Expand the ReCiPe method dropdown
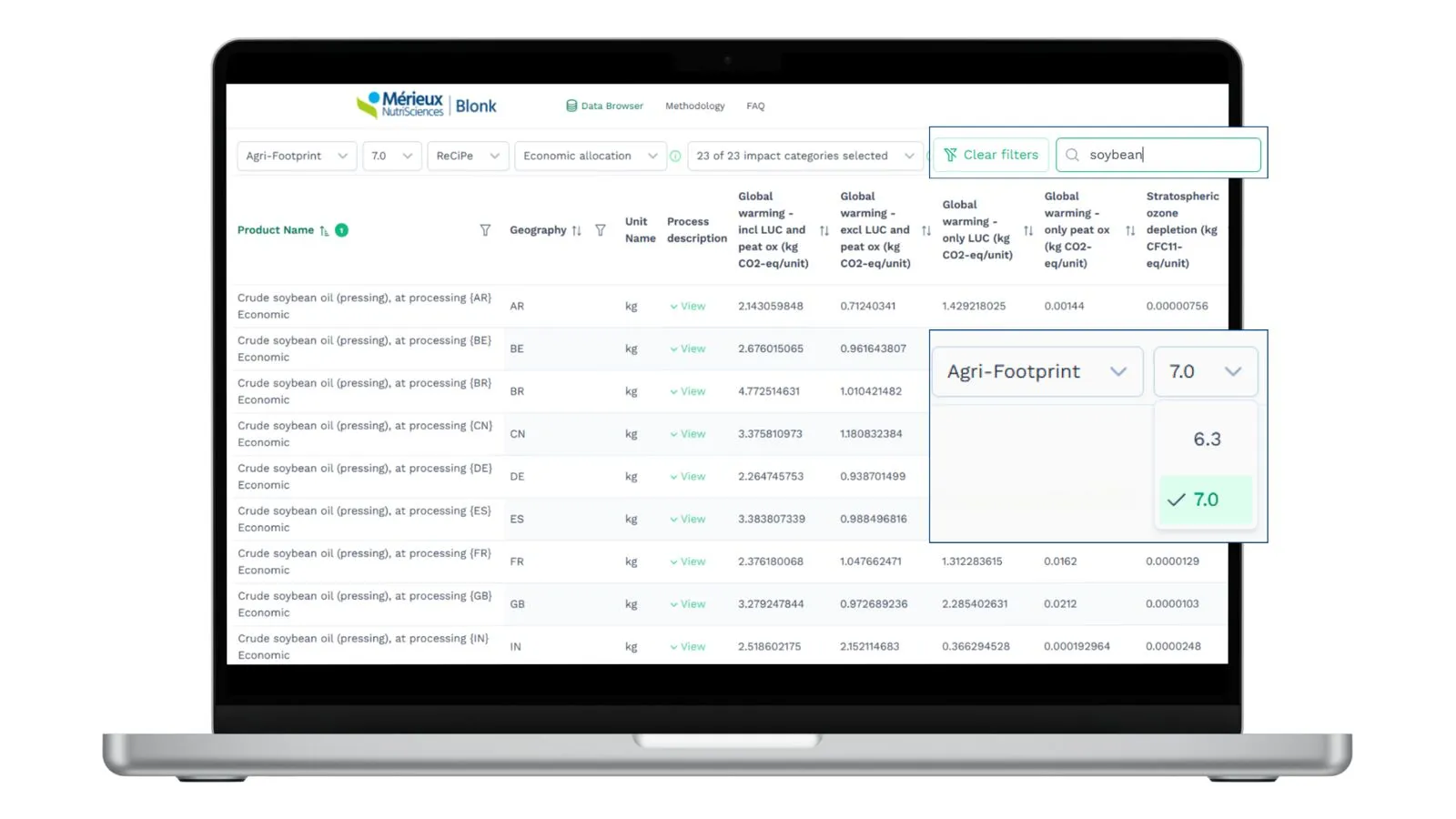The image size is (1456, 819). 468,156
